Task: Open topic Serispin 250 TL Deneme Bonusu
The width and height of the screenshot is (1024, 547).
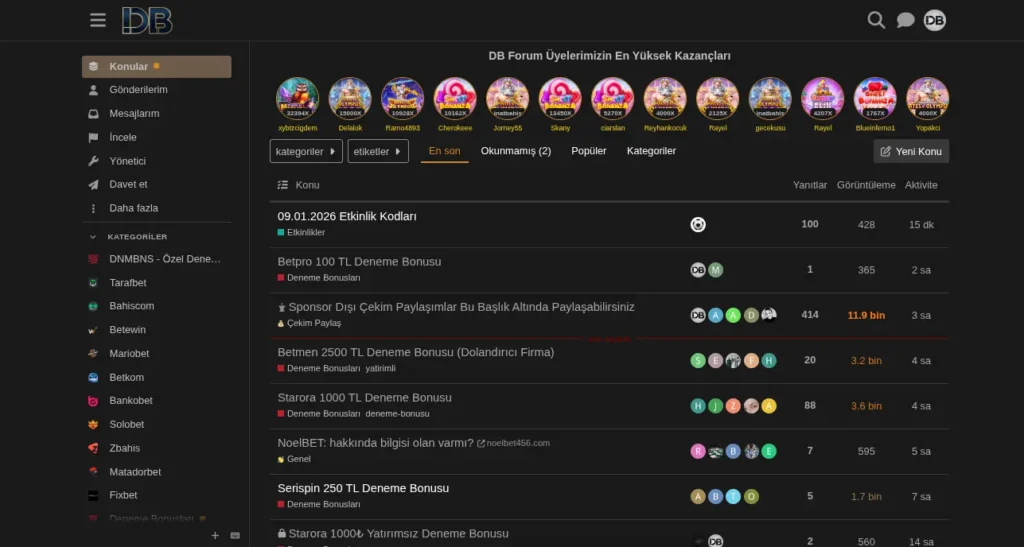Action: tap(363, 488)
